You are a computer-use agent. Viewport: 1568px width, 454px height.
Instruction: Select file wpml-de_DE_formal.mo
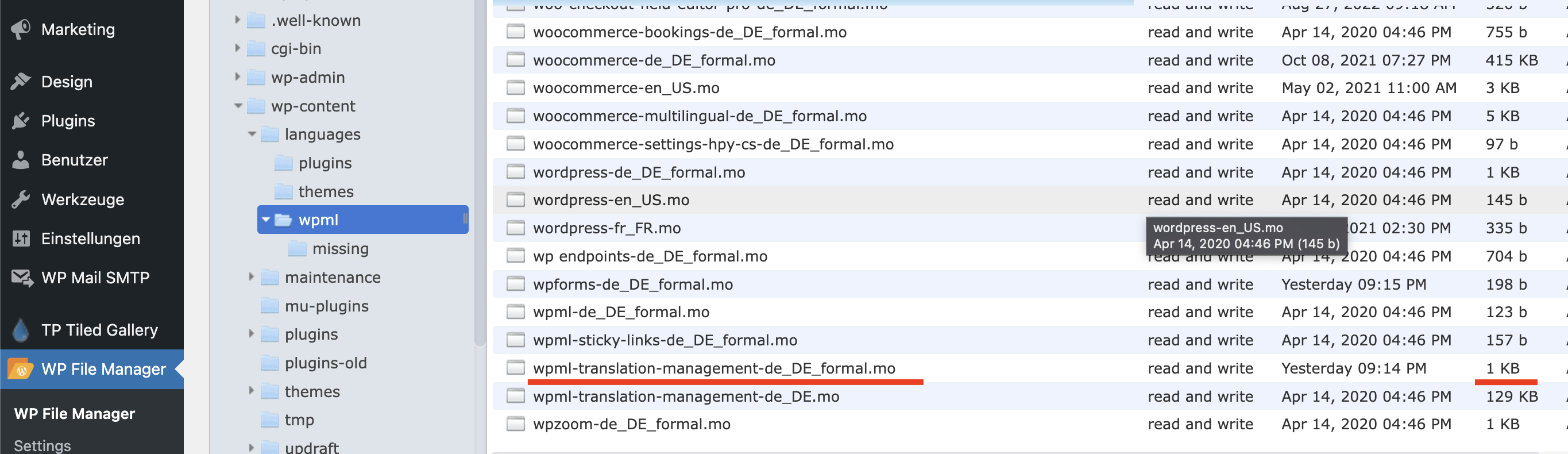point(621,312)
